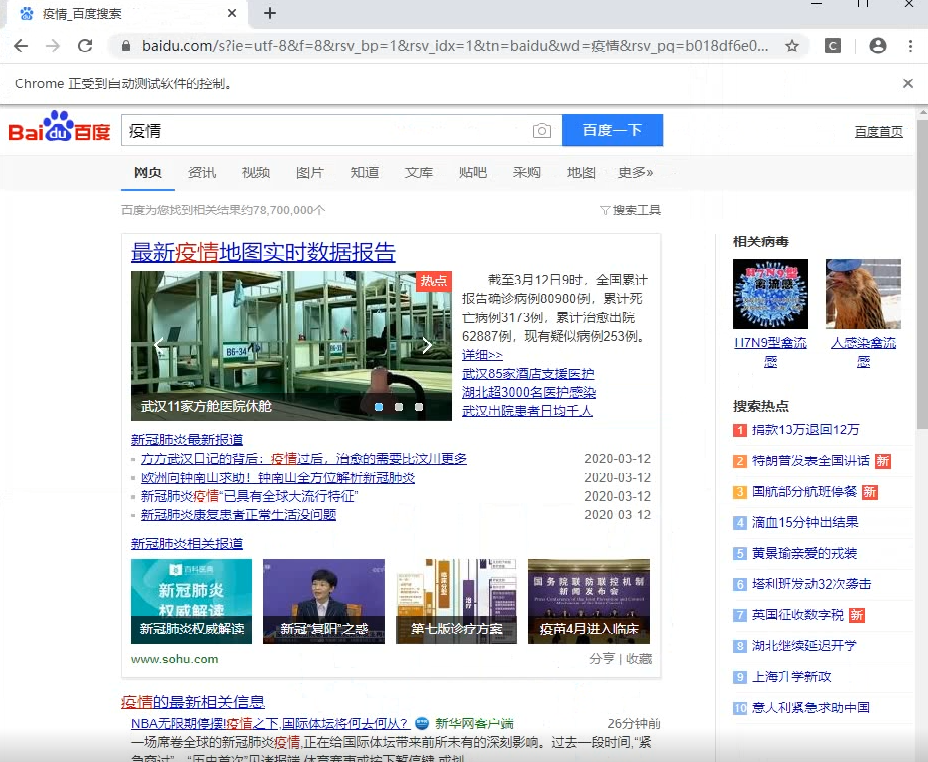Click the 百度一下 search button
The width and height of the screenshot is (928, 762).
click(613, 130)
